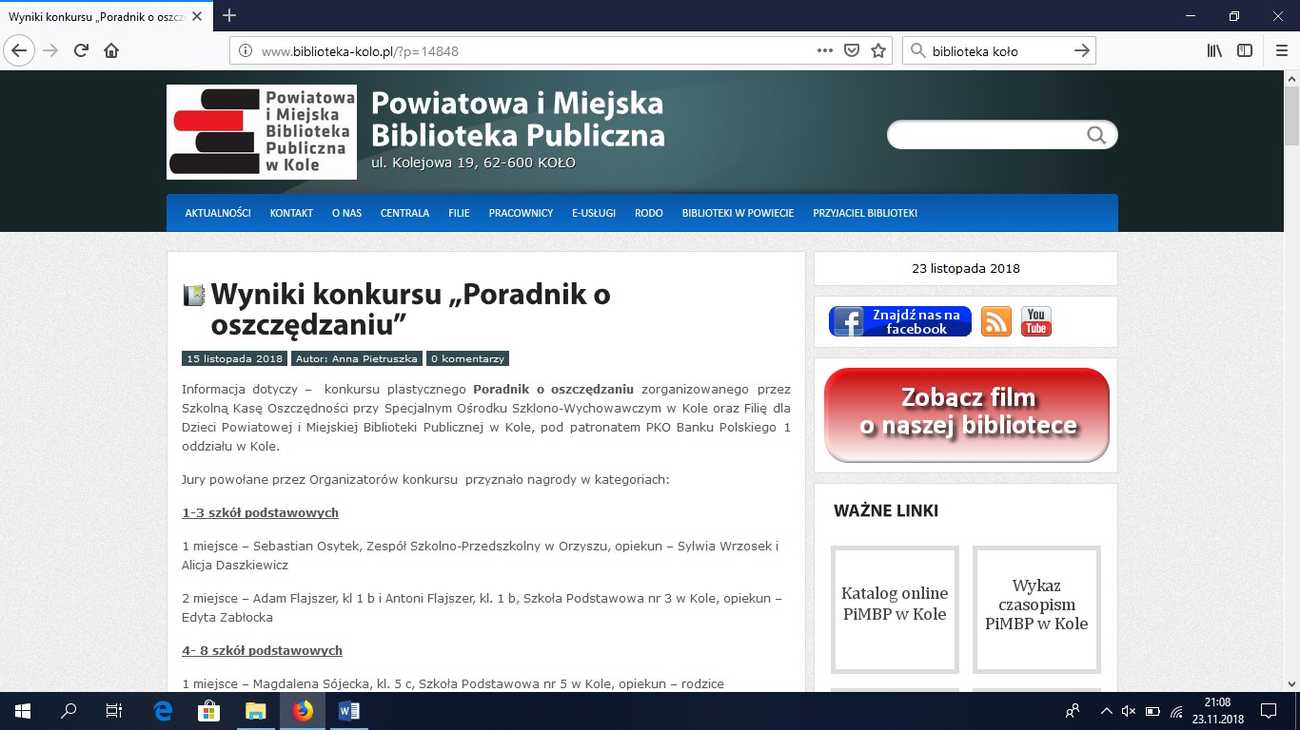The image size is (1300, 730).
Task: Show hidden system tray icons
Action: pos(1106,711)
